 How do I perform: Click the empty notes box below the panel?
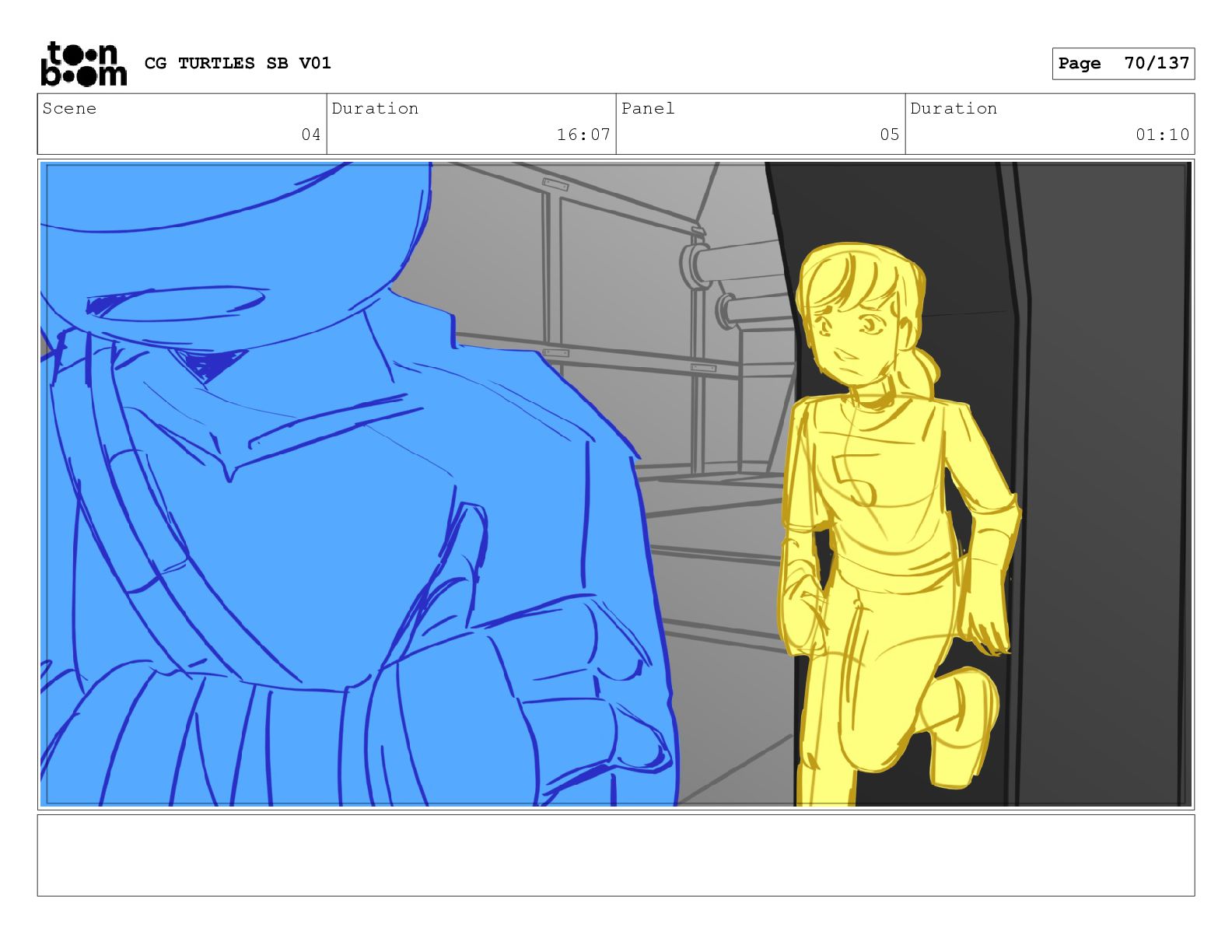[x=616, y=856]
